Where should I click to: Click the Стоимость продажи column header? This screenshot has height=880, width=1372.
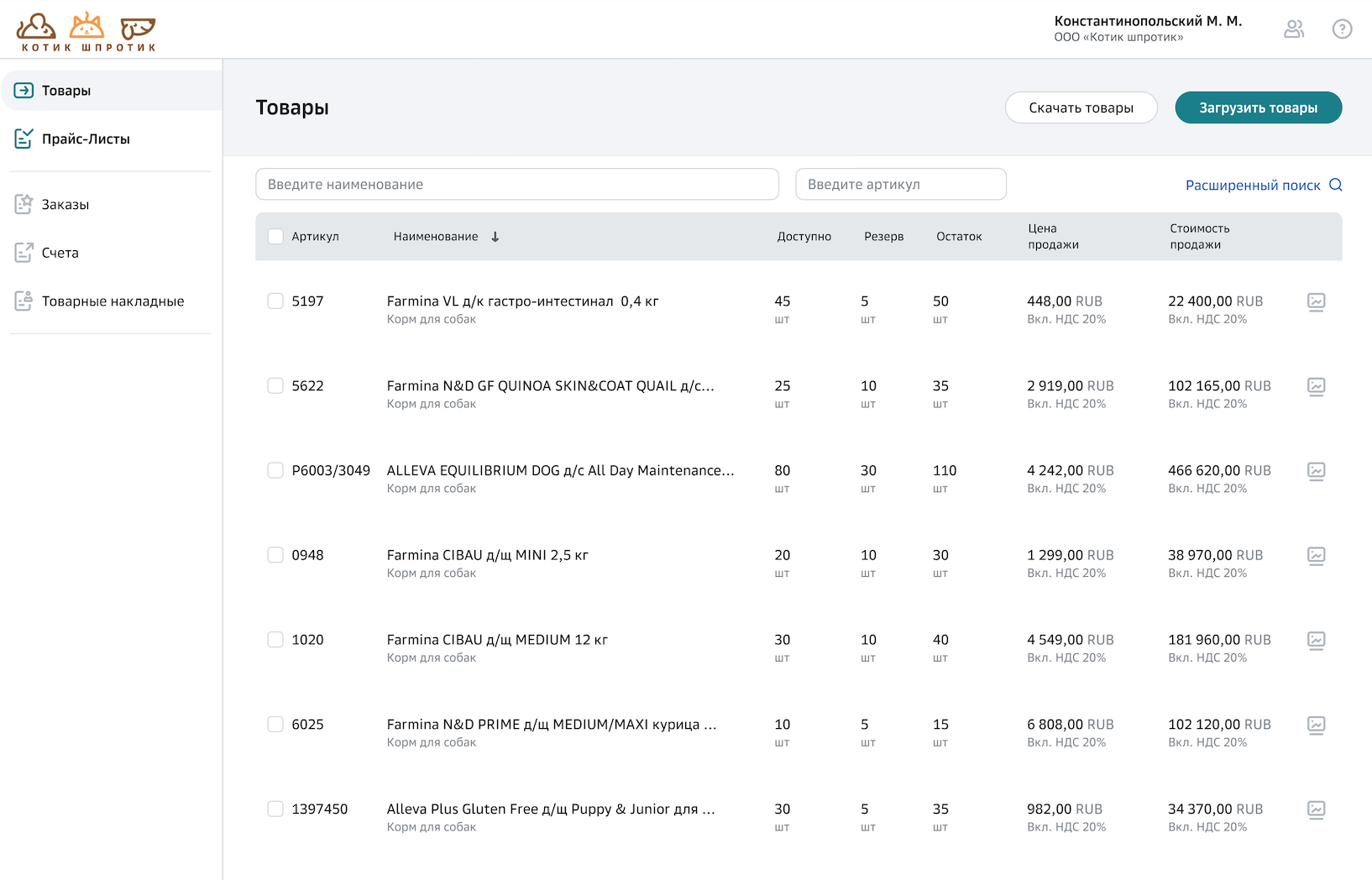[x=1199, y=237]
